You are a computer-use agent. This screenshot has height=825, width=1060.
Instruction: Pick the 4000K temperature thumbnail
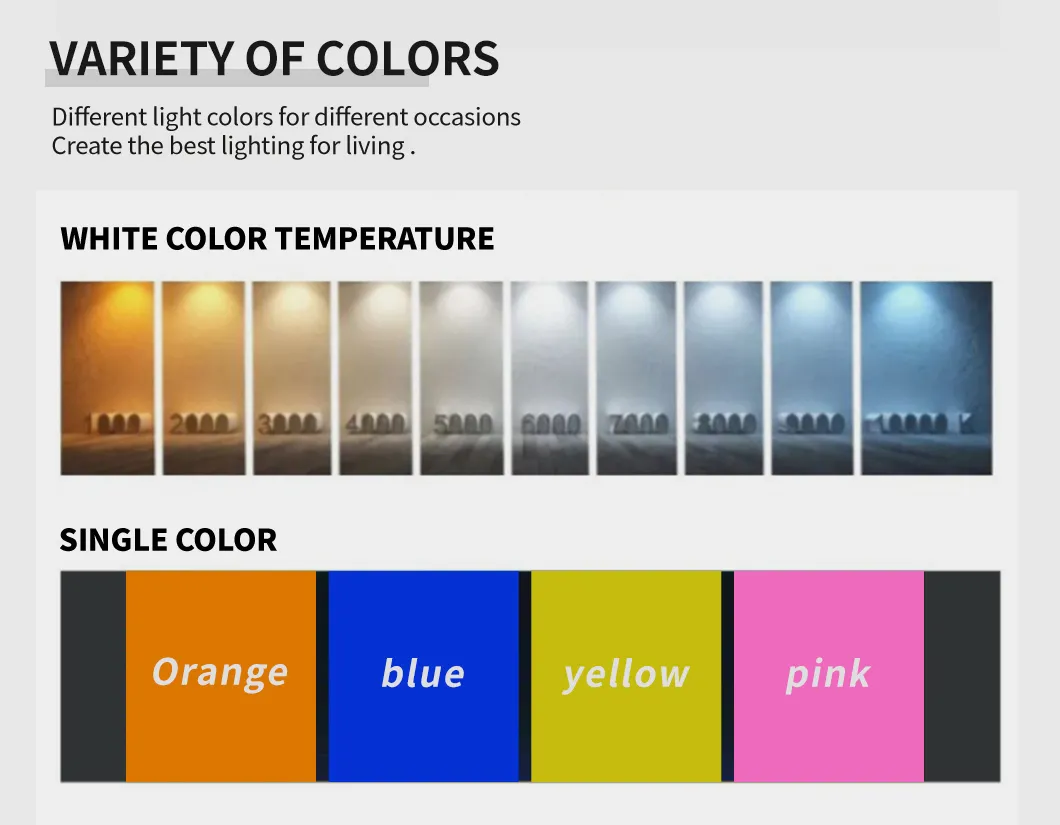tap(375, 377)
